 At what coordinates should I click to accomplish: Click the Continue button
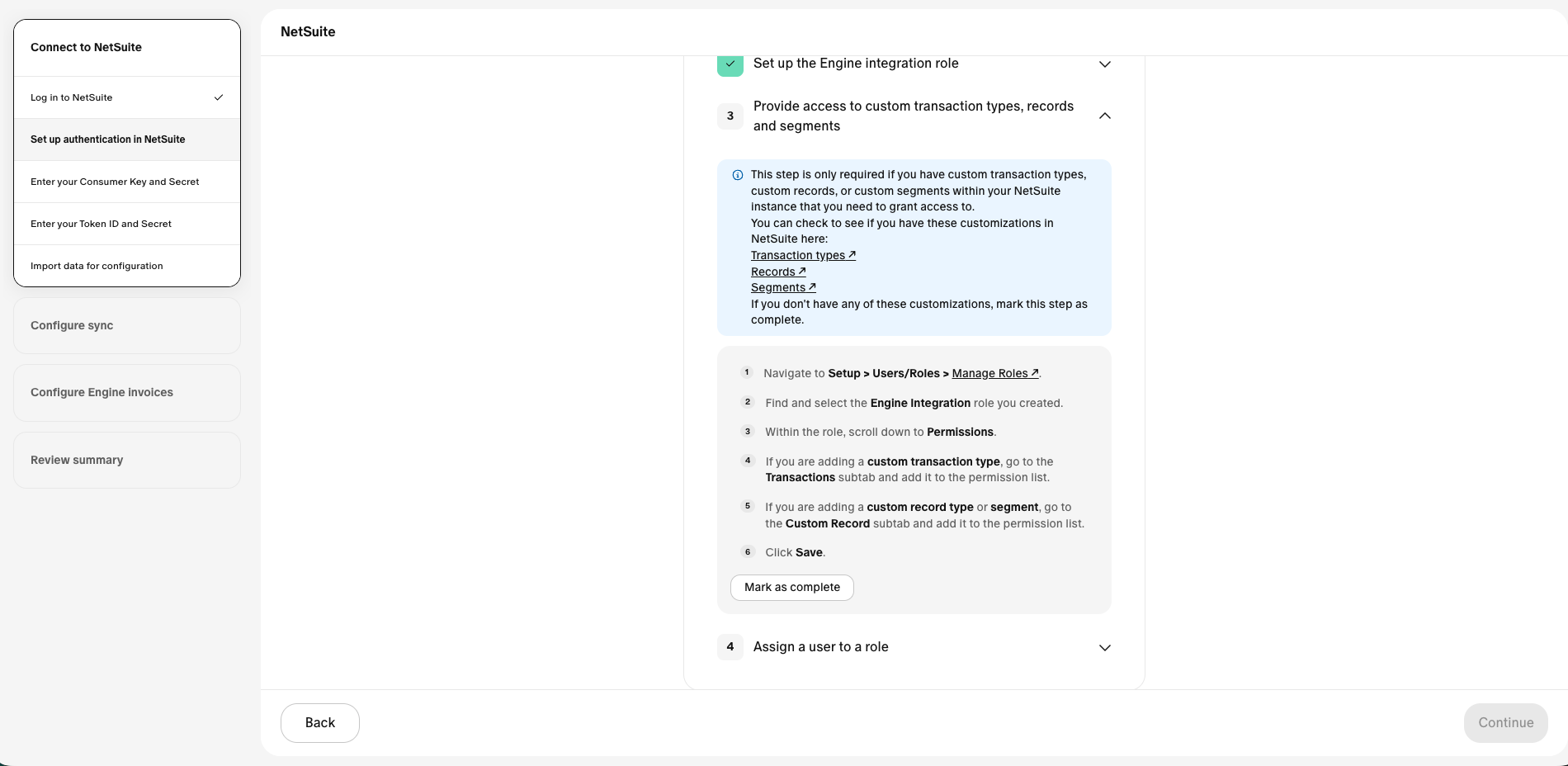point(1506,723)
